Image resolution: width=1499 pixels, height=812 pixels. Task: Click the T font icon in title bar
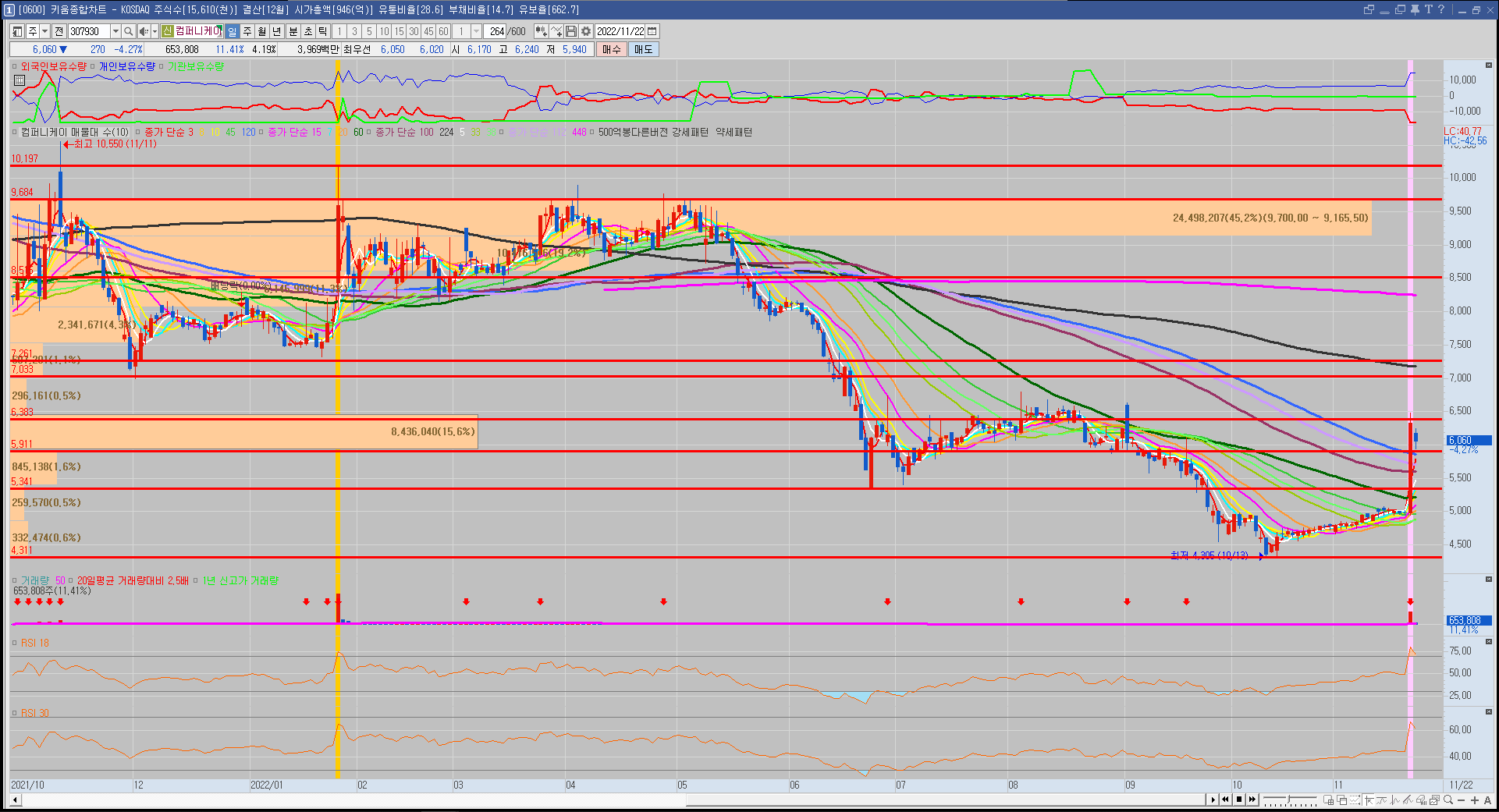(1428, 9)
